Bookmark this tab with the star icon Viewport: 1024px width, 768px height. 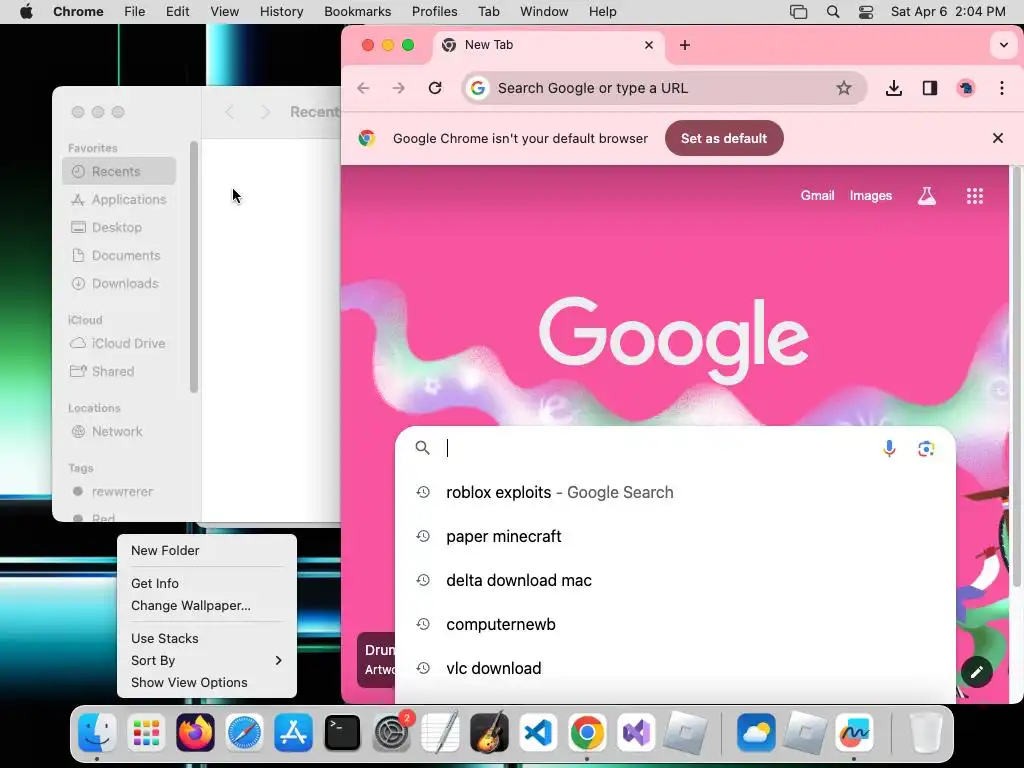[844, 88]
